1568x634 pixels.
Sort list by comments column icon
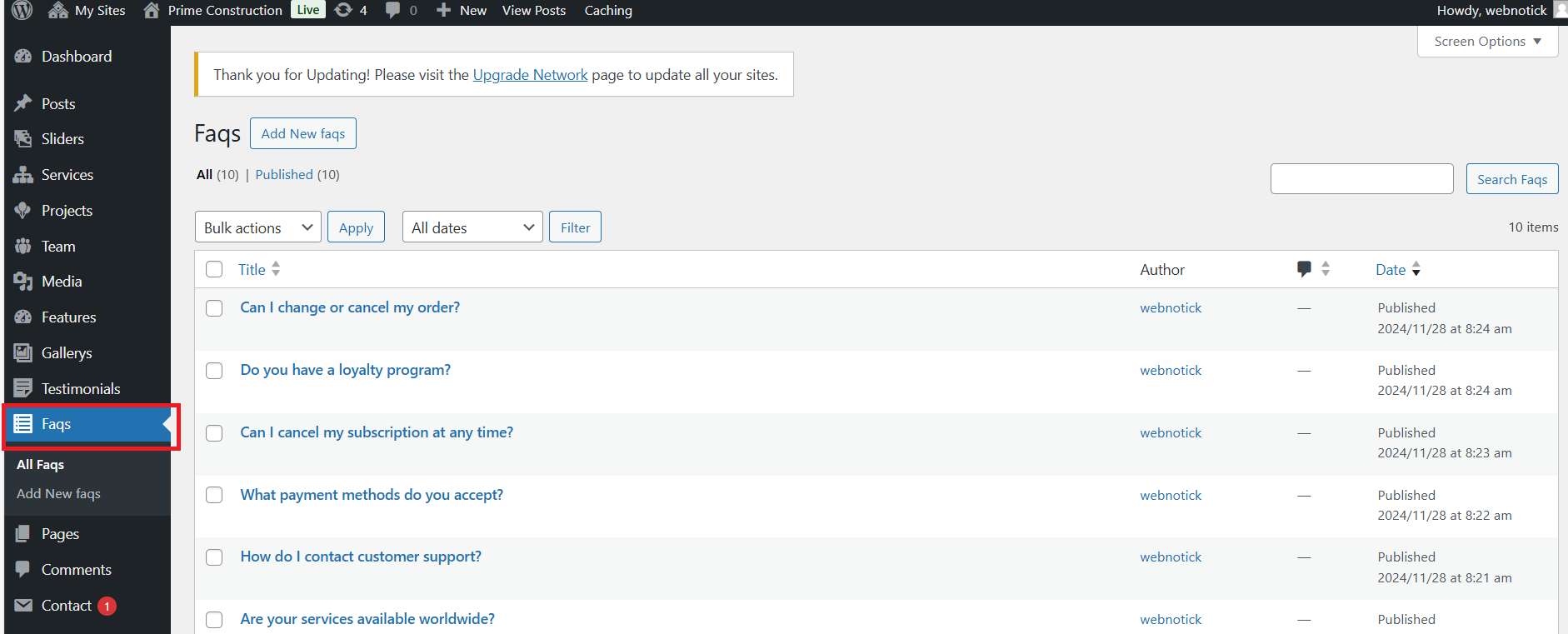[1305, 269]
